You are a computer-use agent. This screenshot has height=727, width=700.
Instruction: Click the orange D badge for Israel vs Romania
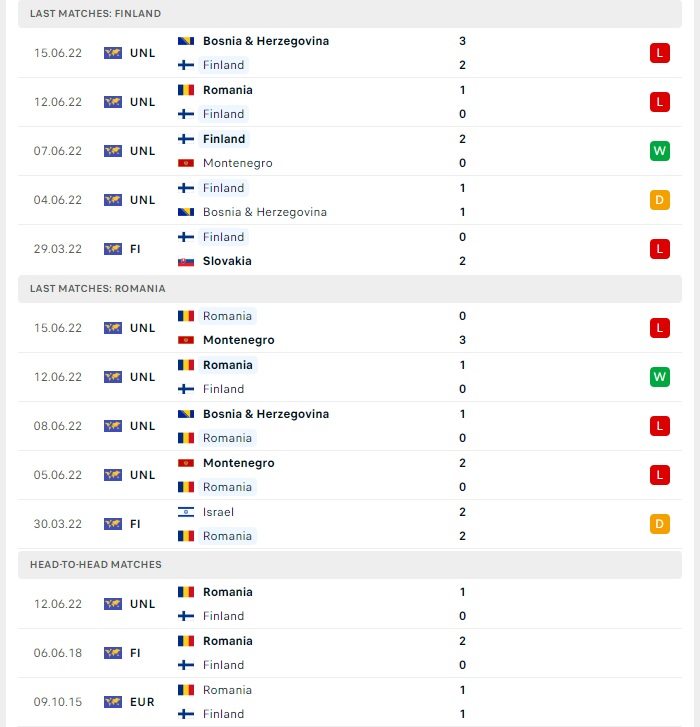[x=660, y=524]
